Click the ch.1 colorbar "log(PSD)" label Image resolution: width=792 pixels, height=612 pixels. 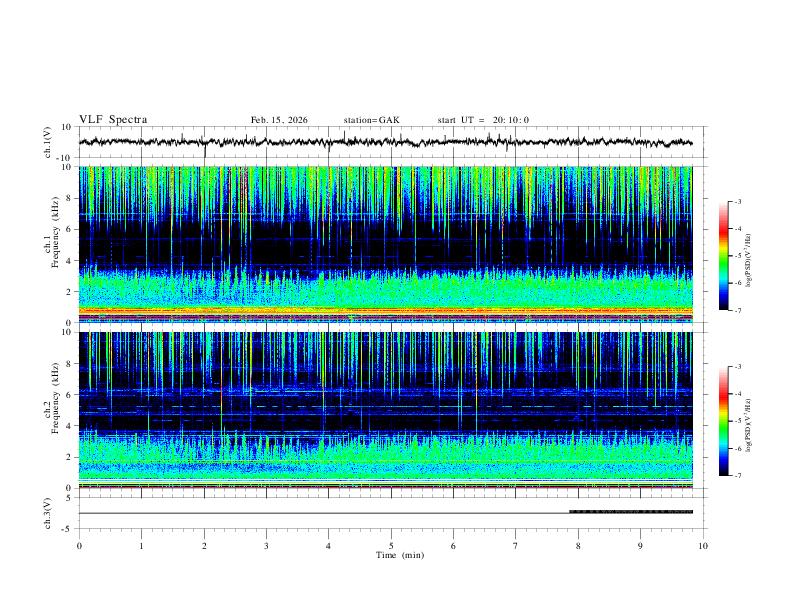click(748, 261)
